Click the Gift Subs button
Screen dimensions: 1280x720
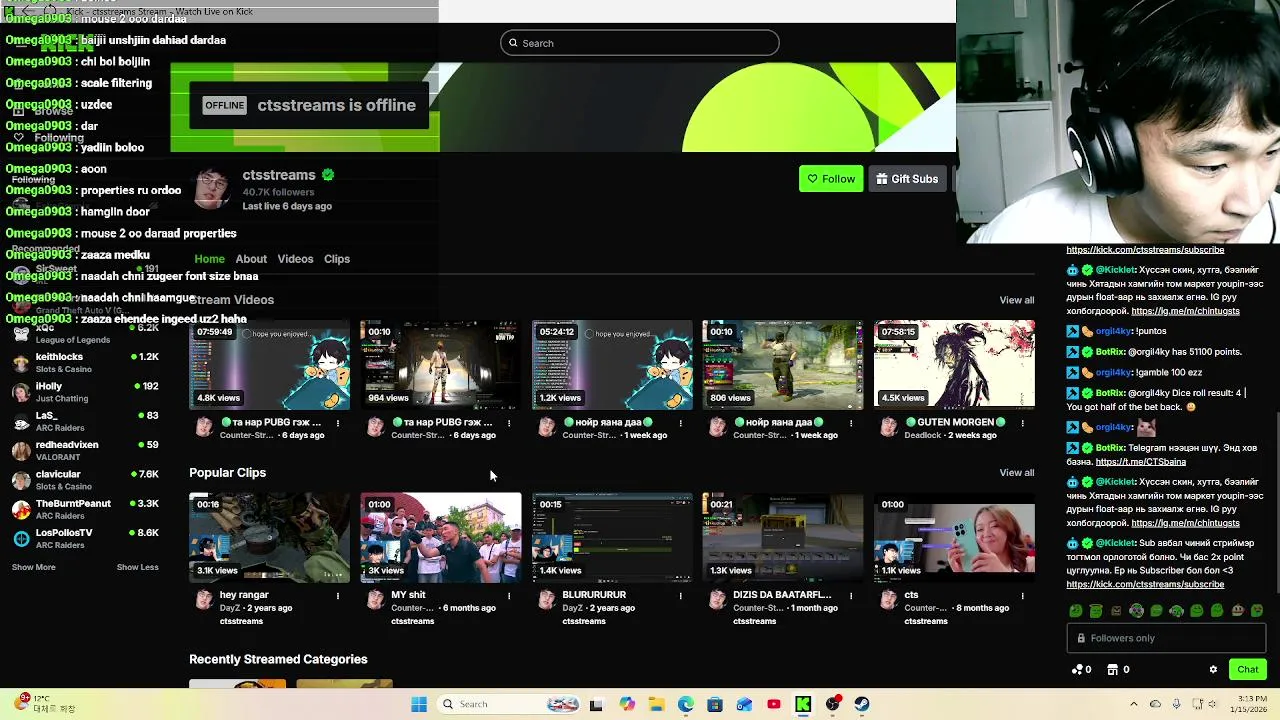click(907, 179)
